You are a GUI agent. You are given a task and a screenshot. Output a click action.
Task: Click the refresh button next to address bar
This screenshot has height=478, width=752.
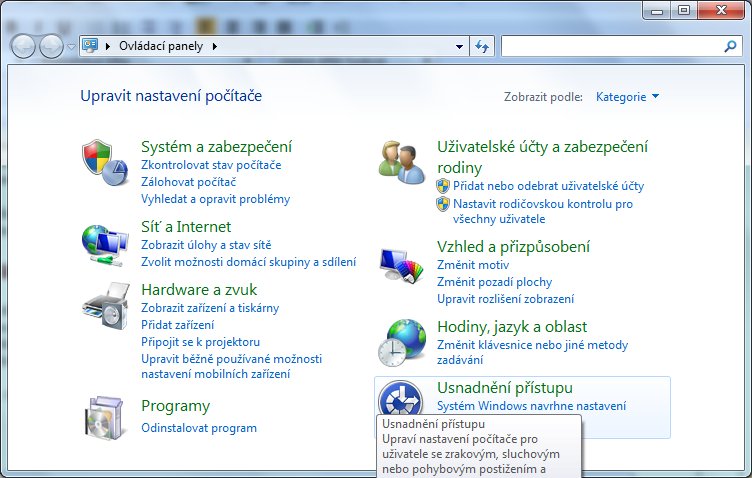(482, 47)
